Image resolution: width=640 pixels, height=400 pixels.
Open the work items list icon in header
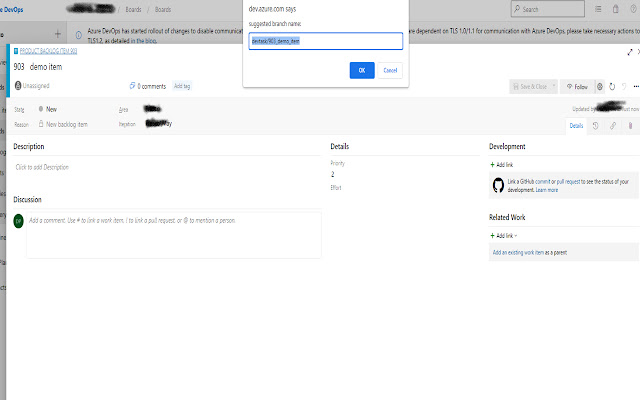(x=598, y=9)
